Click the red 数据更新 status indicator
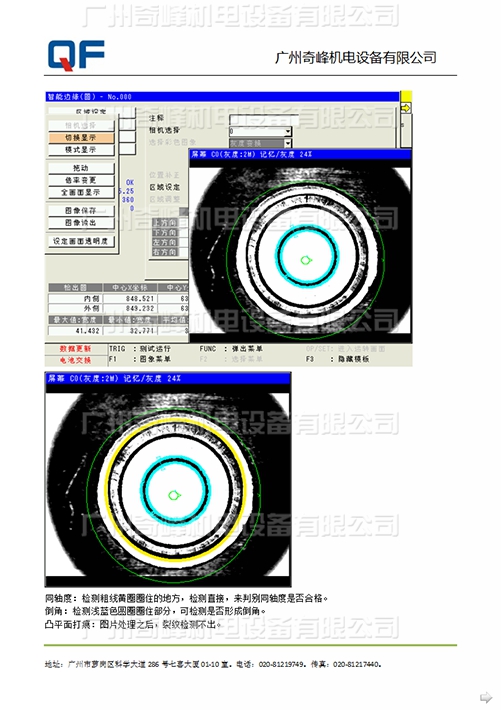This screenshot has height=710, width=501. click(76, 349)
